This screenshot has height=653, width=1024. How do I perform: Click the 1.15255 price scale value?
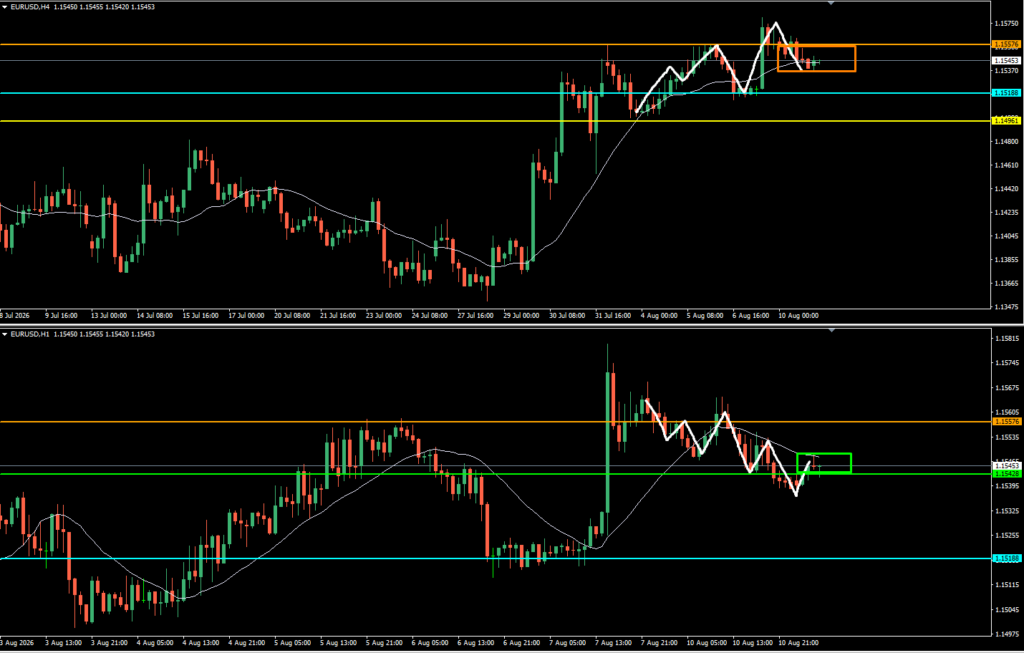point(1006,535)
